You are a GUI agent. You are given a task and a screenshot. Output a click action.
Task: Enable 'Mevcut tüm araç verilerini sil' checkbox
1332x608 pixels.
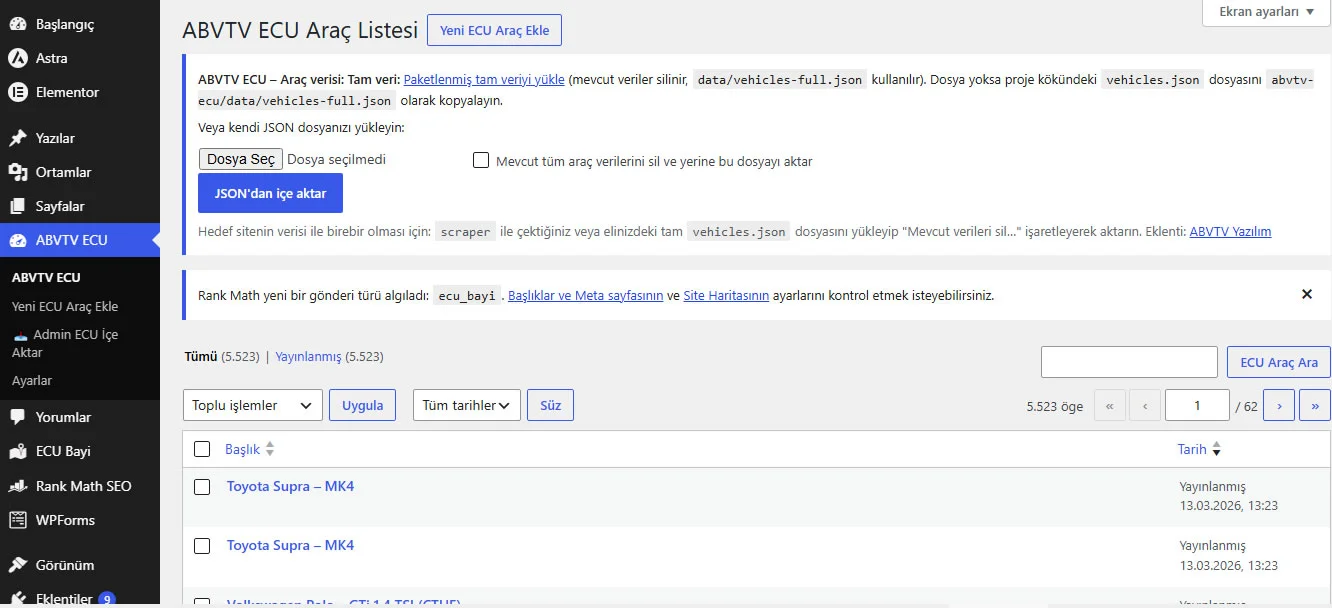coord(481,160)
